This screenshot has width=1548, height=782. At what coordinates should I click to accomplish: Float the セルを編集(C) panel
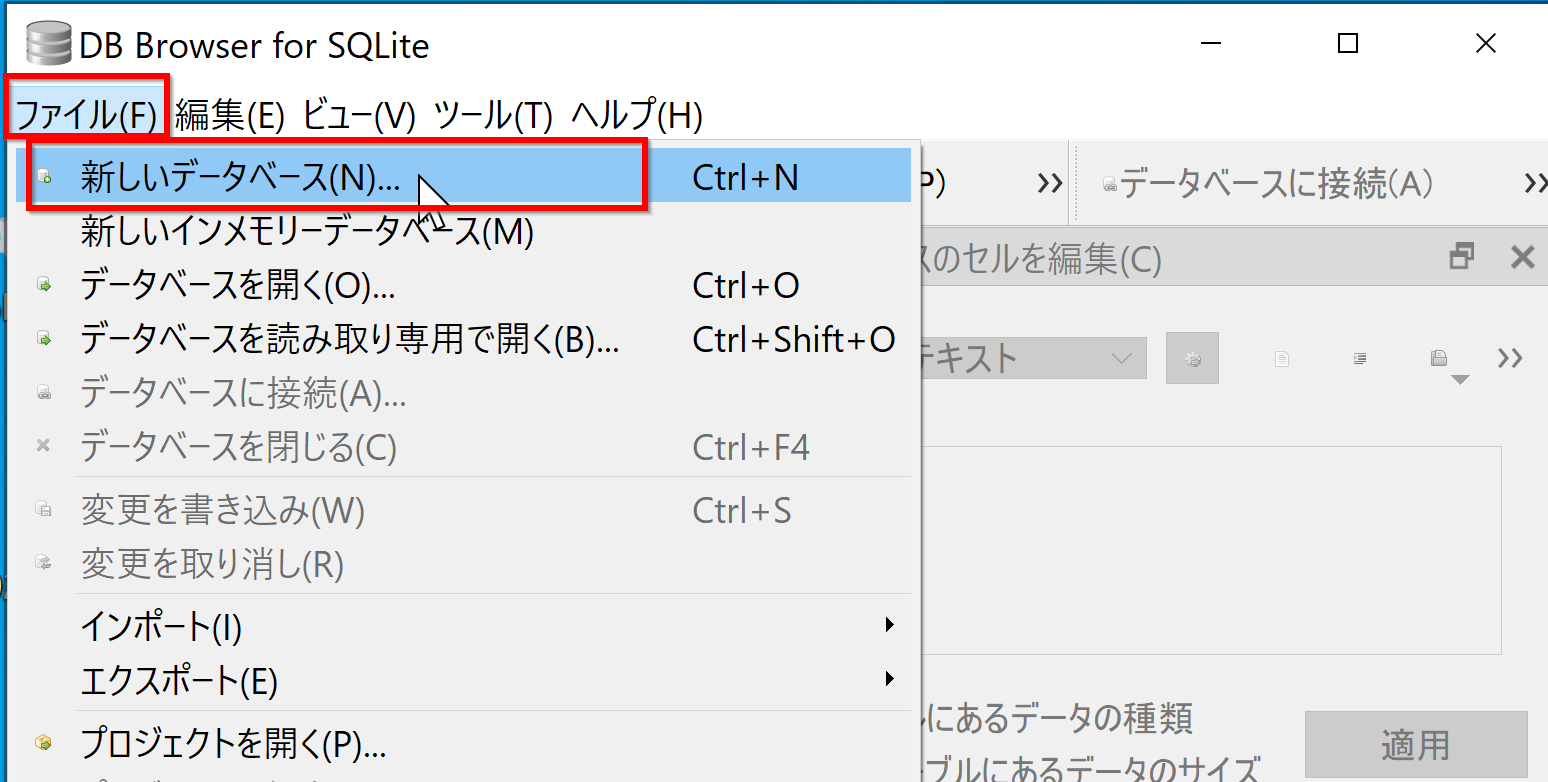(1462, 258)
